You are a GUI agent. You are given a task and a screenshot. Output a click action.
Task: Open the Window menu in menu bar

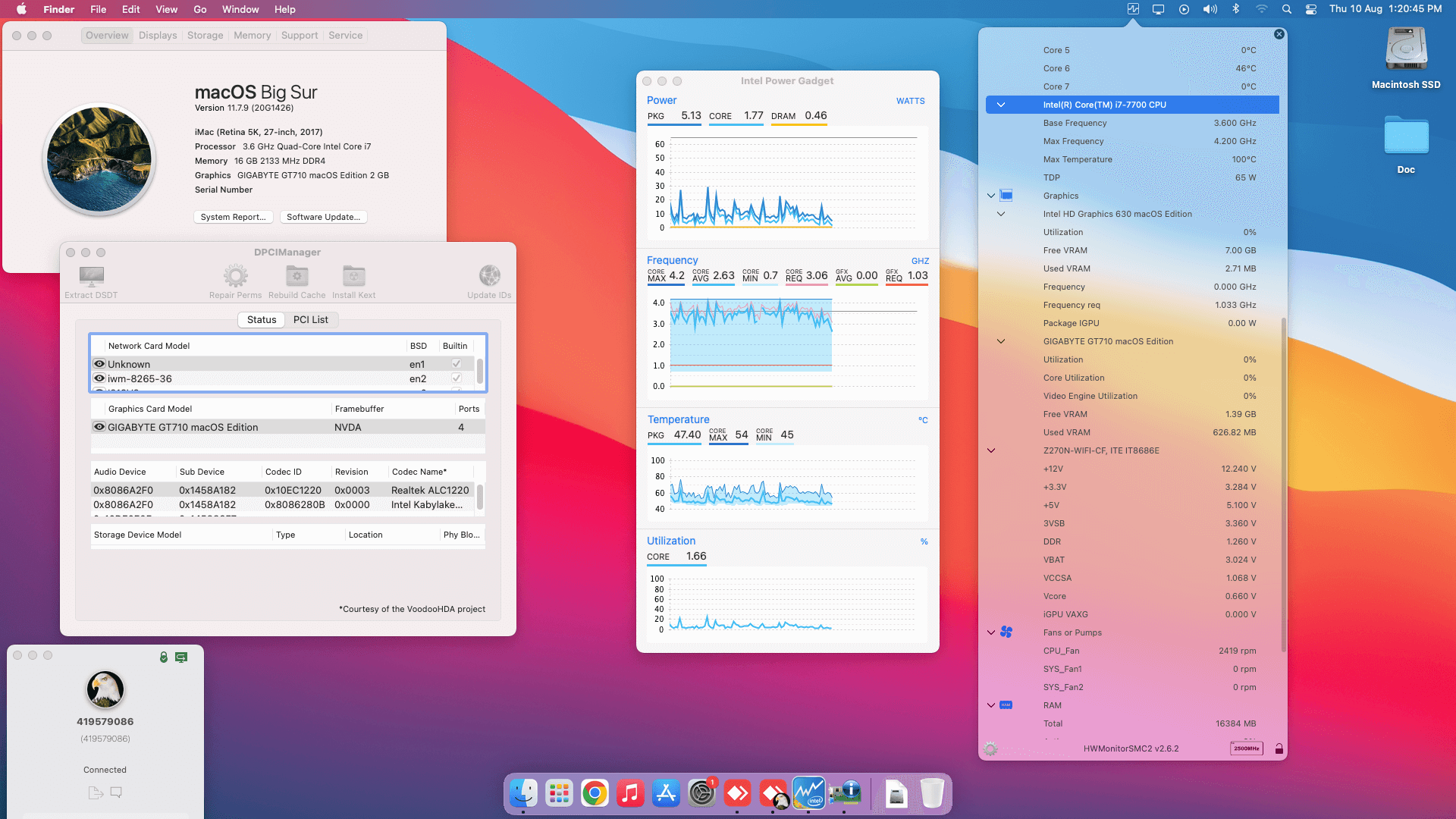click(240, 9)
